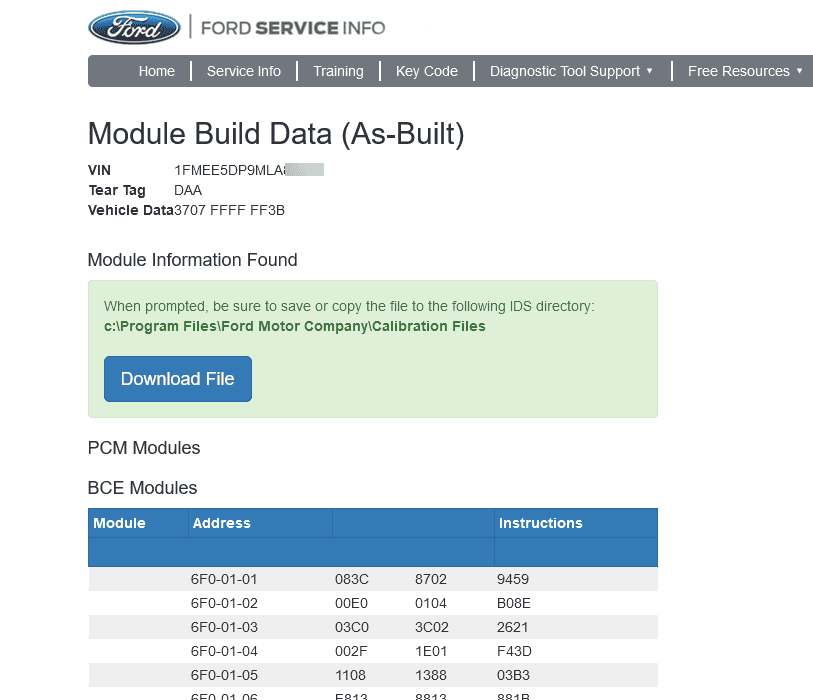Open the Key Code page
The height and width of the screenshot is (700, 813).
426,71
